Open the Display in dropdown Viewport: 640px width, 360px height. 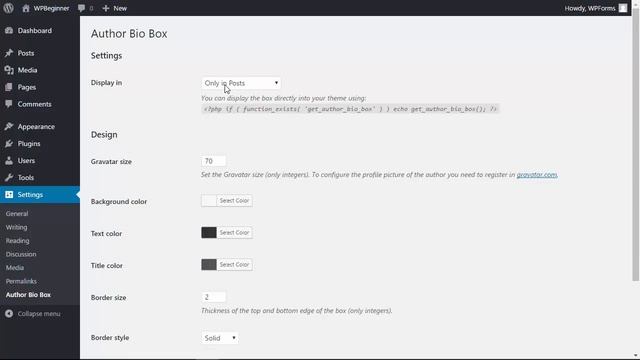point(241,83)
